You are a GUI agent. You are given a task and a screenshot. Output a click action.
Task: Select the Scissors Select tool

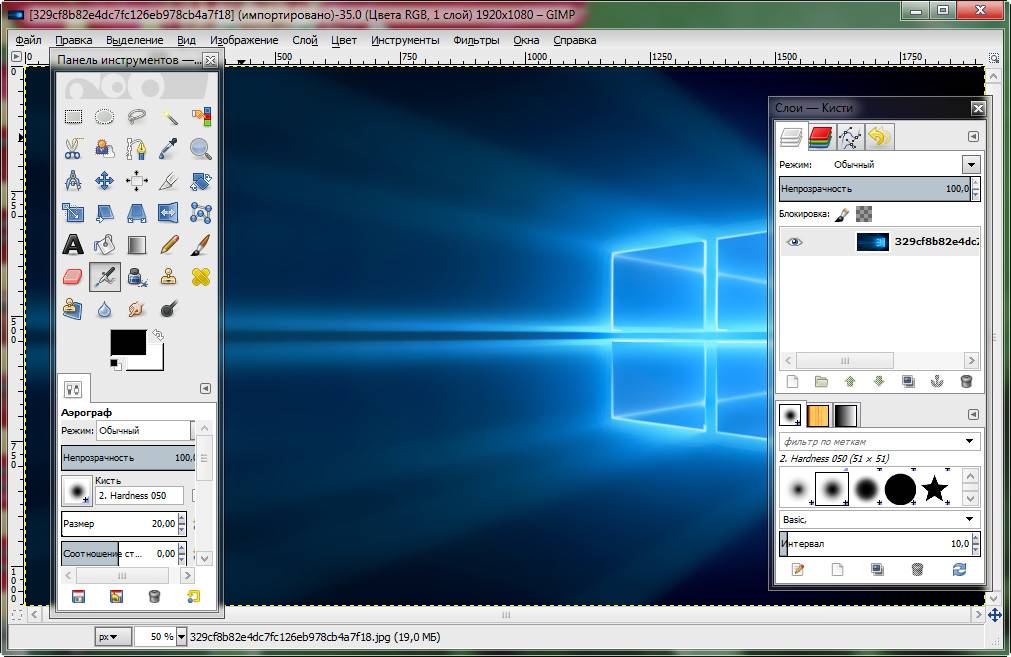tap(74, 149)
